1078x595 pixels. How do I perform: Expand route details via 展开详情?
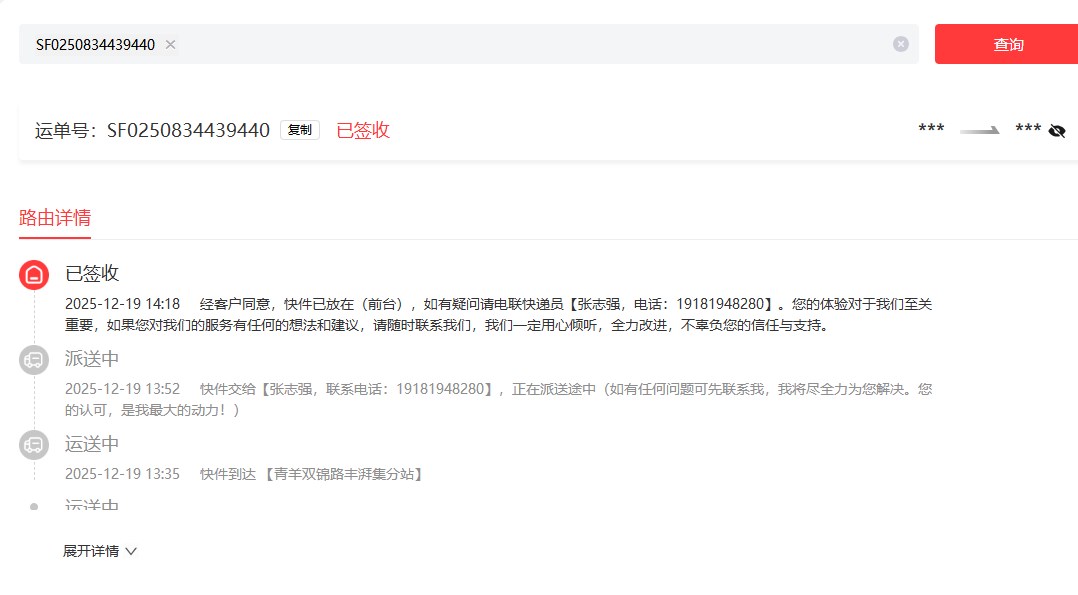coord(91,551)
